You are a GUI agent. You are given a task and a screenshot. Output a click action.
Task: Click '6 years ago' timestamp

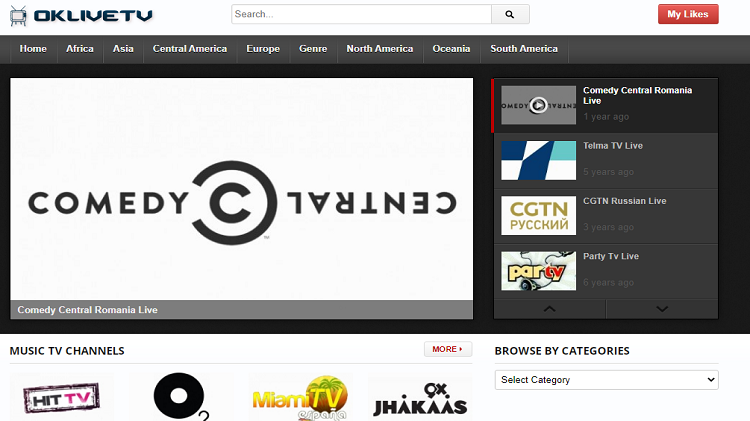coord(608,283)
